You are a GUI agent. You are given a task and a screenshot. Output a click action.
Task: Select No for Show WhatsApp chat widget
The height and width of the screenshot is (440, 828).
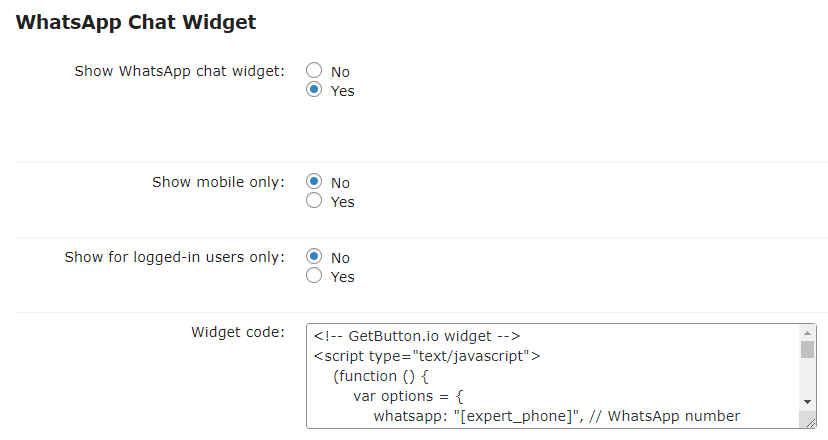tap(314, 70)
